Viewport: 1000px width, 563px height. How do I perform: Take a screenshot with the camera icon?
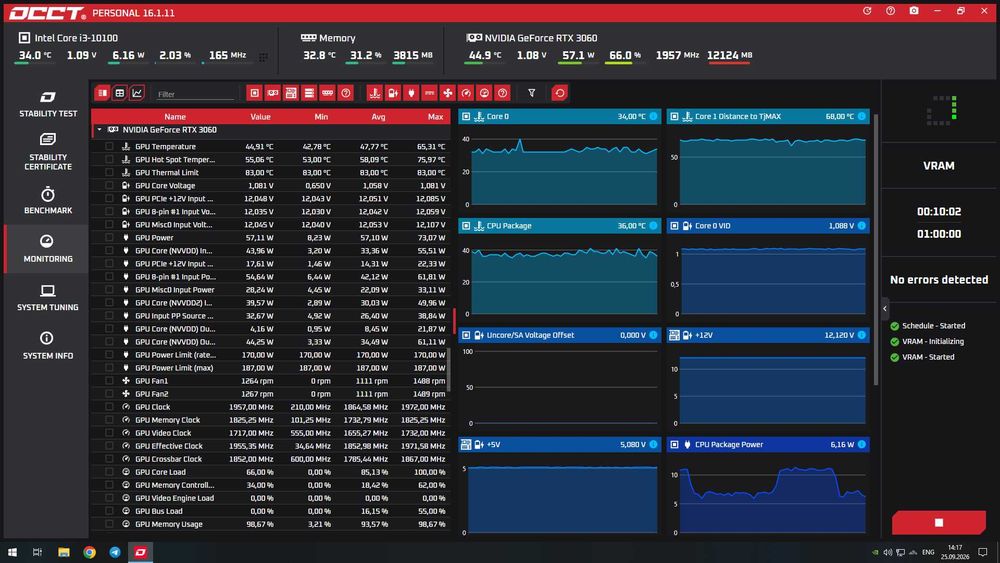pos(914,11)
